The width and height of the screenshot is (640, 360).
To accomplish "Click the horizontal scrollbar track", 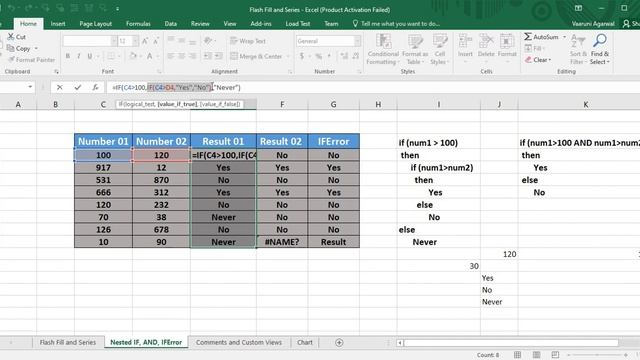I will click(x=511, y=342).
